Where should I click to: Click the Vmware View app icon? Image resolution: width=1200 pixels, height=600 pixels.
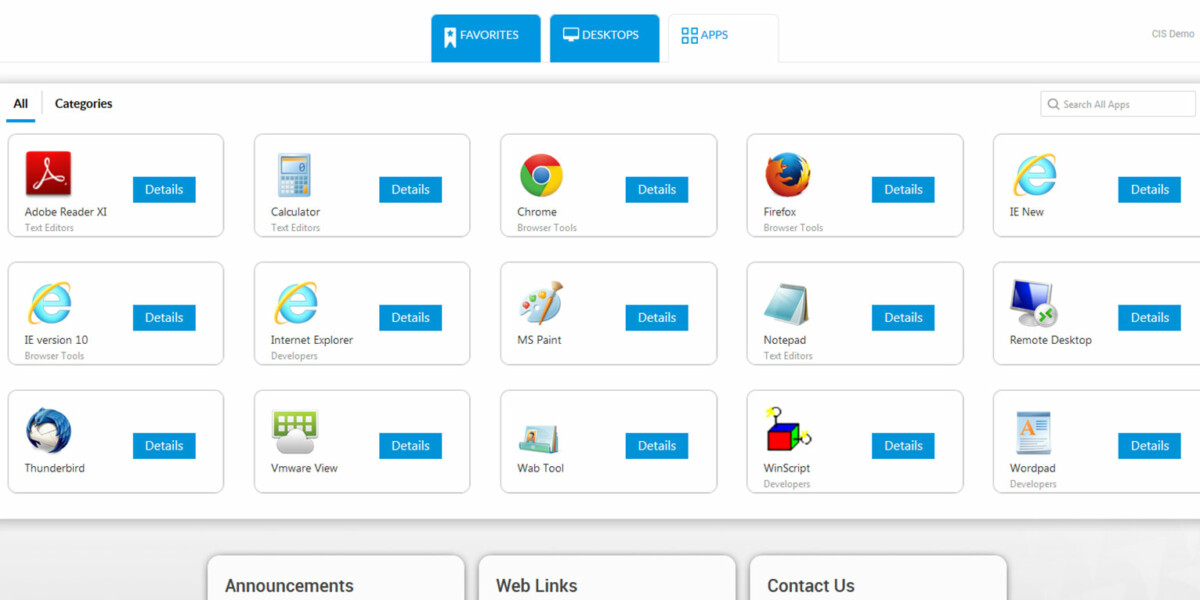295,432
